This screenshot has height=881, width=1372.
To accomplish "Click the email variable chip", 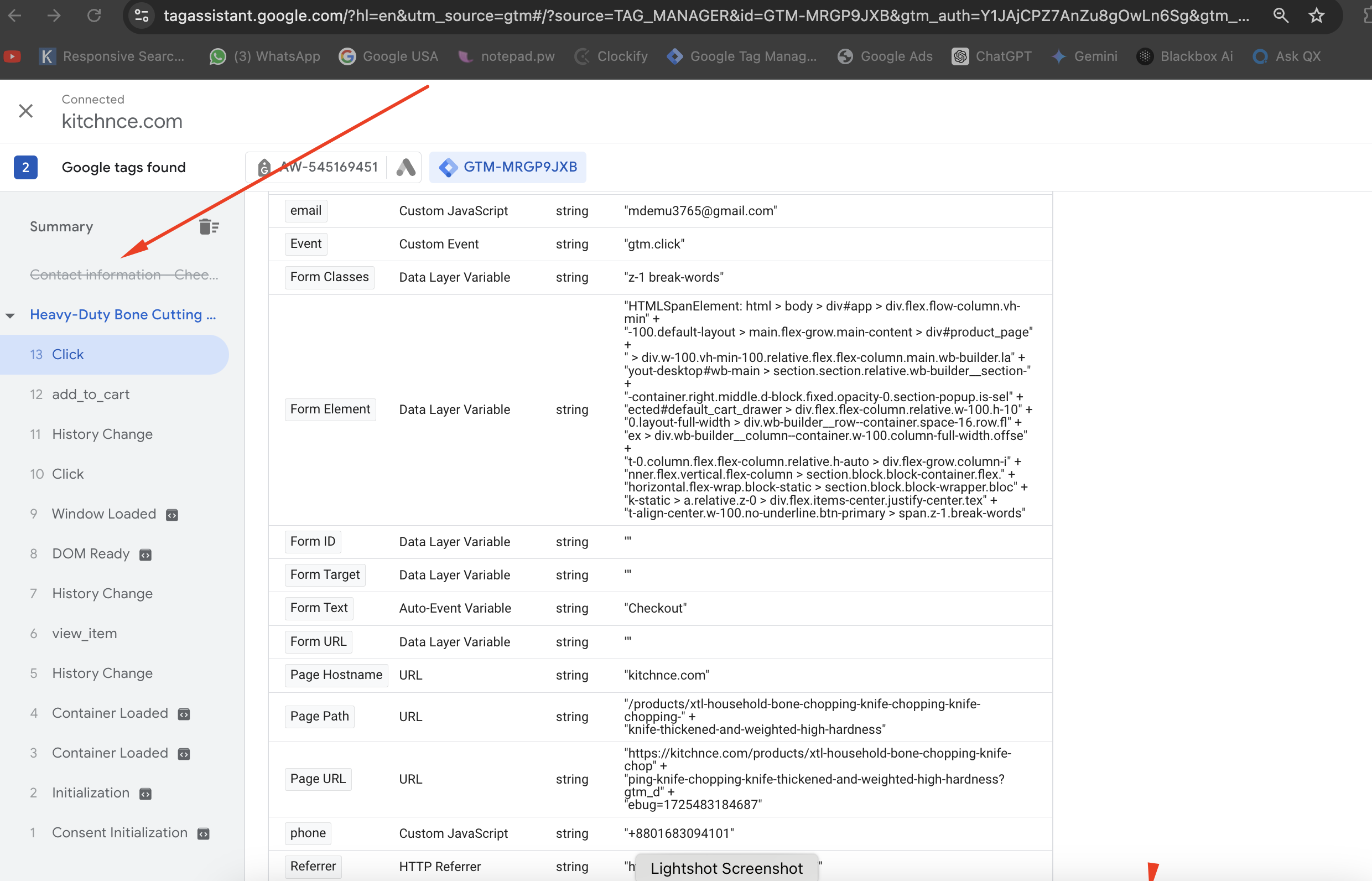I will pyautogui.click(x=306, y=210).
